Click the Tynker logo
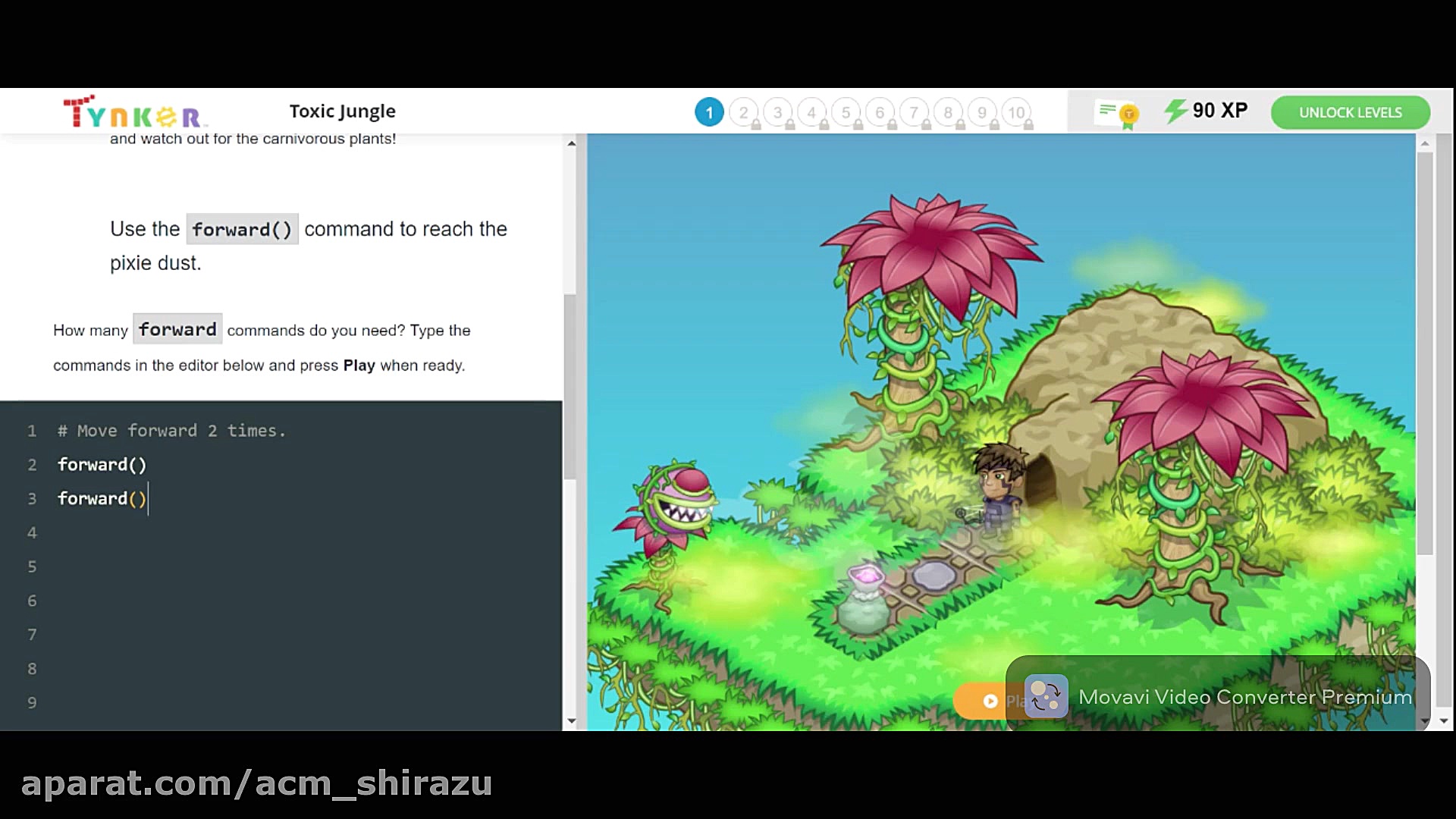Viewport: 1456px width, 819px height. 134,112
